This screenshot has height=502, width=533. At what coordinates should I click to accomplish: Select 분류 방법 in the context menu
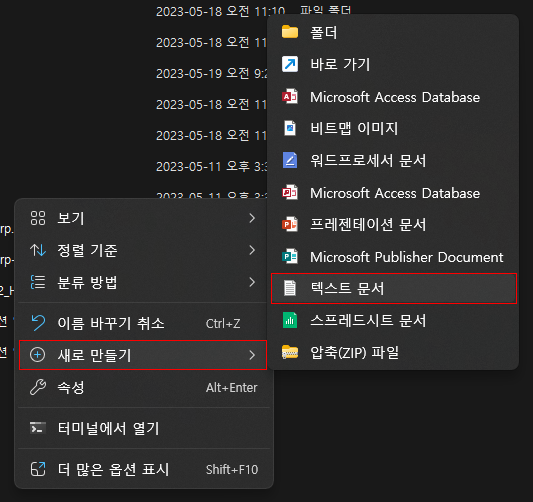pyautogui.click(x=143, y=282)
